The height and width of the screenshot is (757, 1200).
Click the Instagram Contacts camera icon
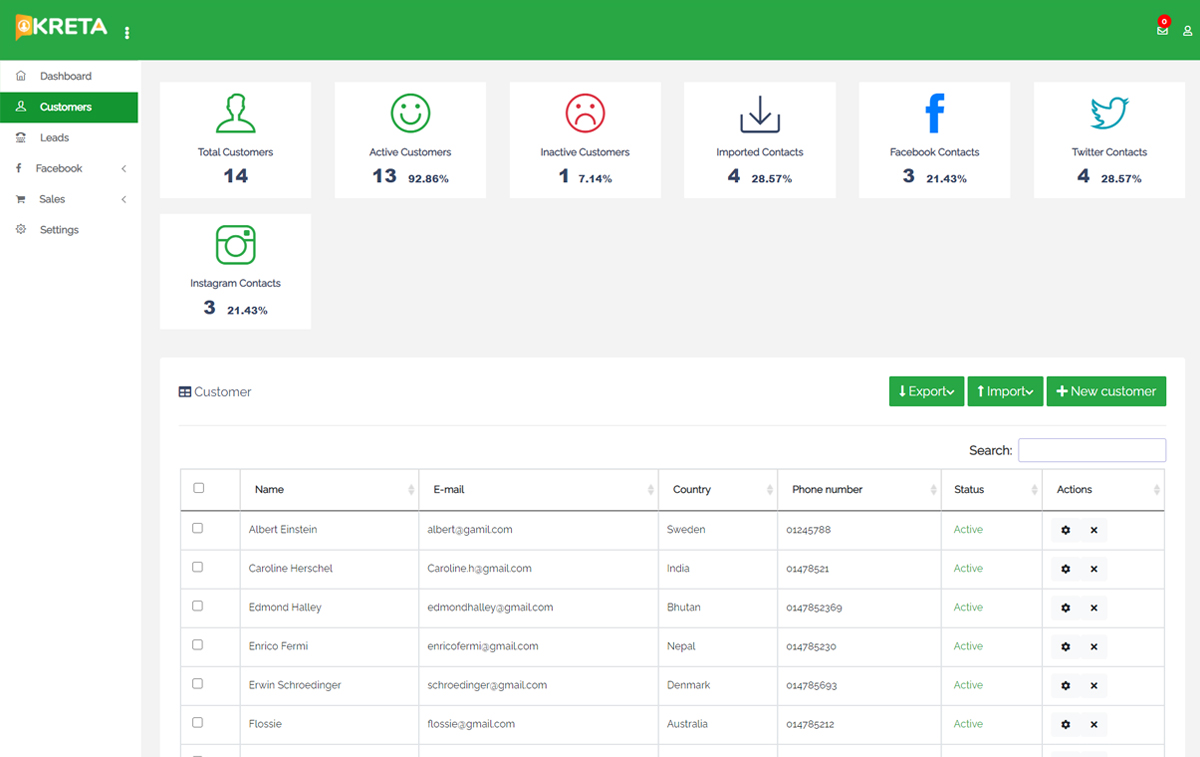[235, 245]
